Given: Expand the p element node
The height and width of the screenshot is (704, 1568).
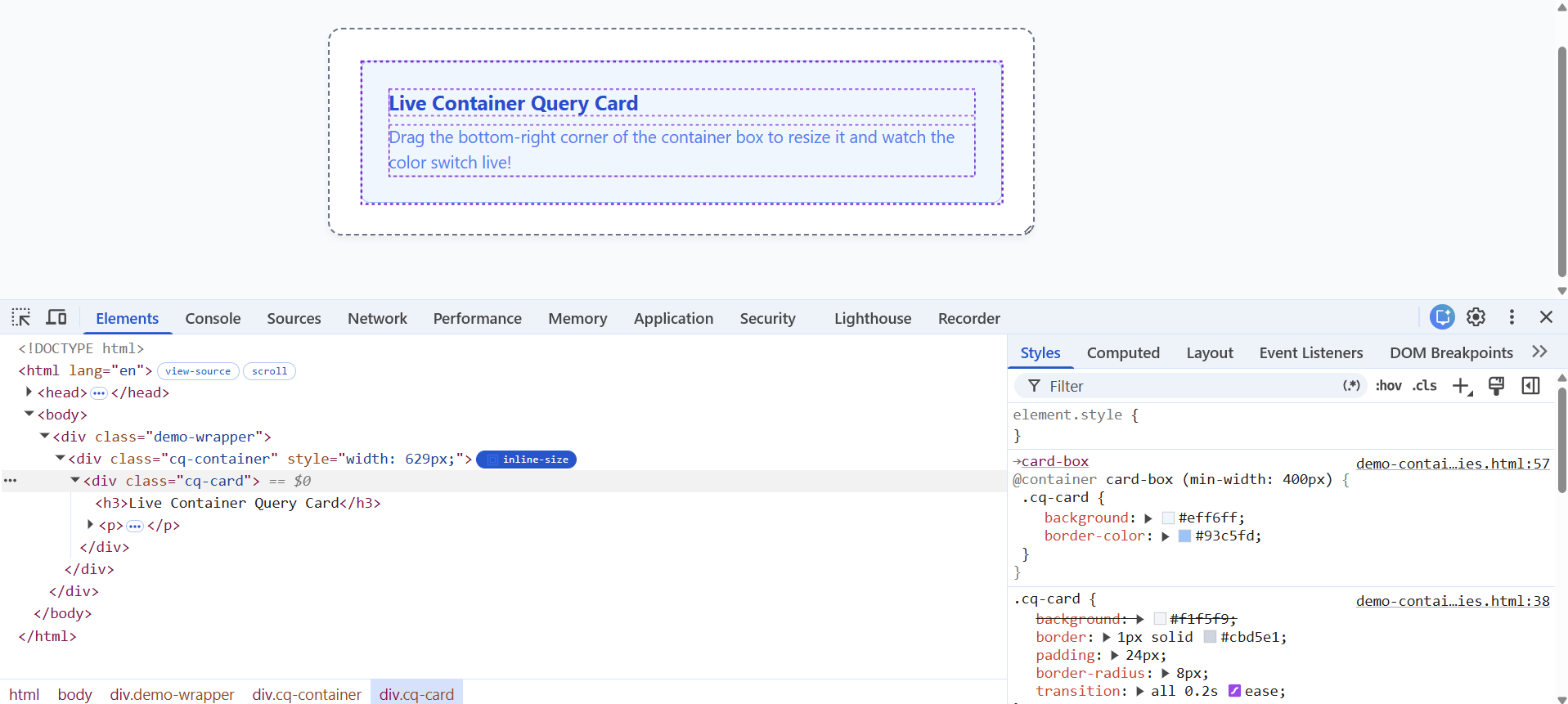Looking at the screenshot, I should (x=90, y=525).
